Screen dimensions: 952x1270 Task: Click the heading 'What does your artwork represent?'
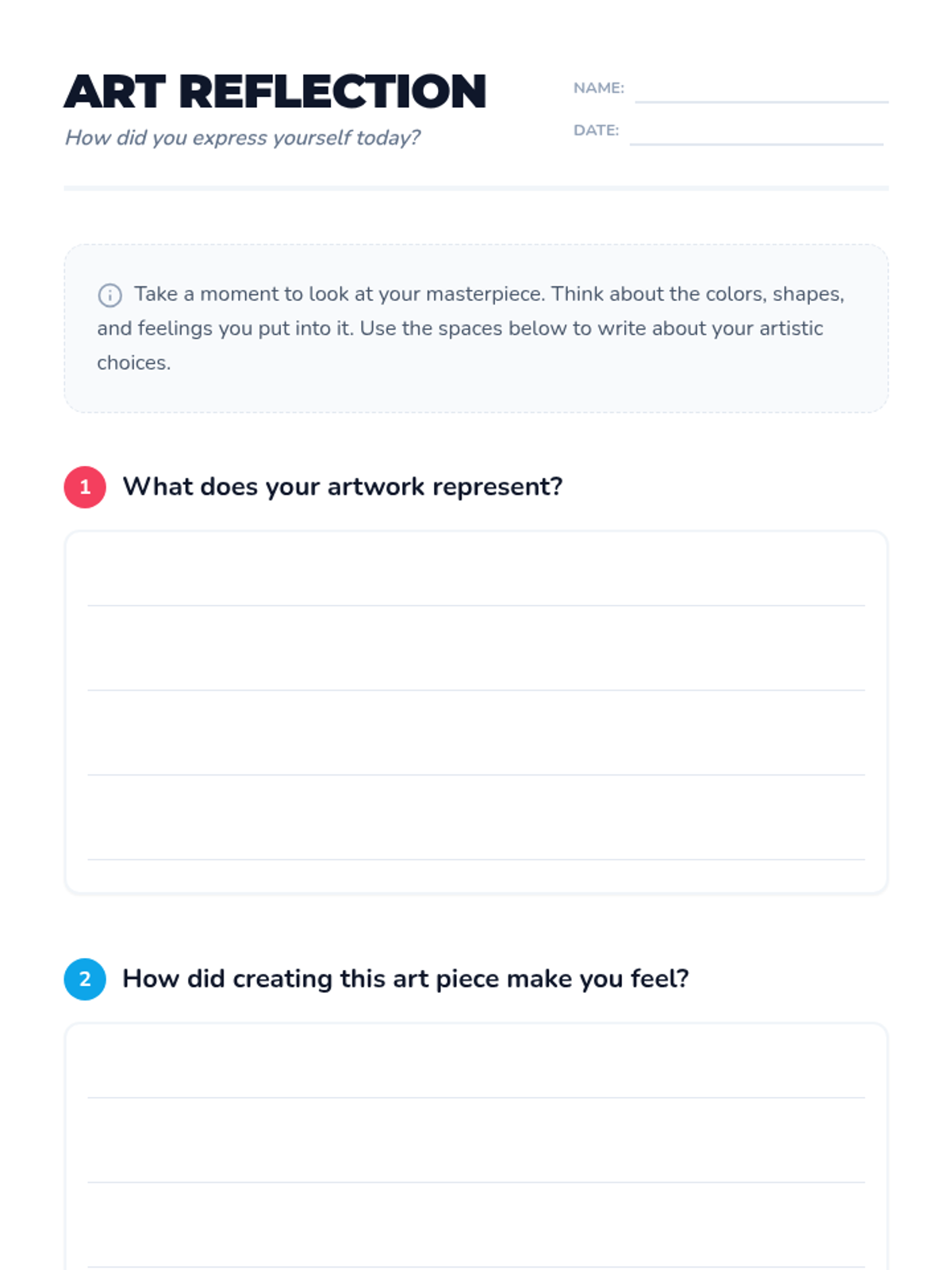342,487
